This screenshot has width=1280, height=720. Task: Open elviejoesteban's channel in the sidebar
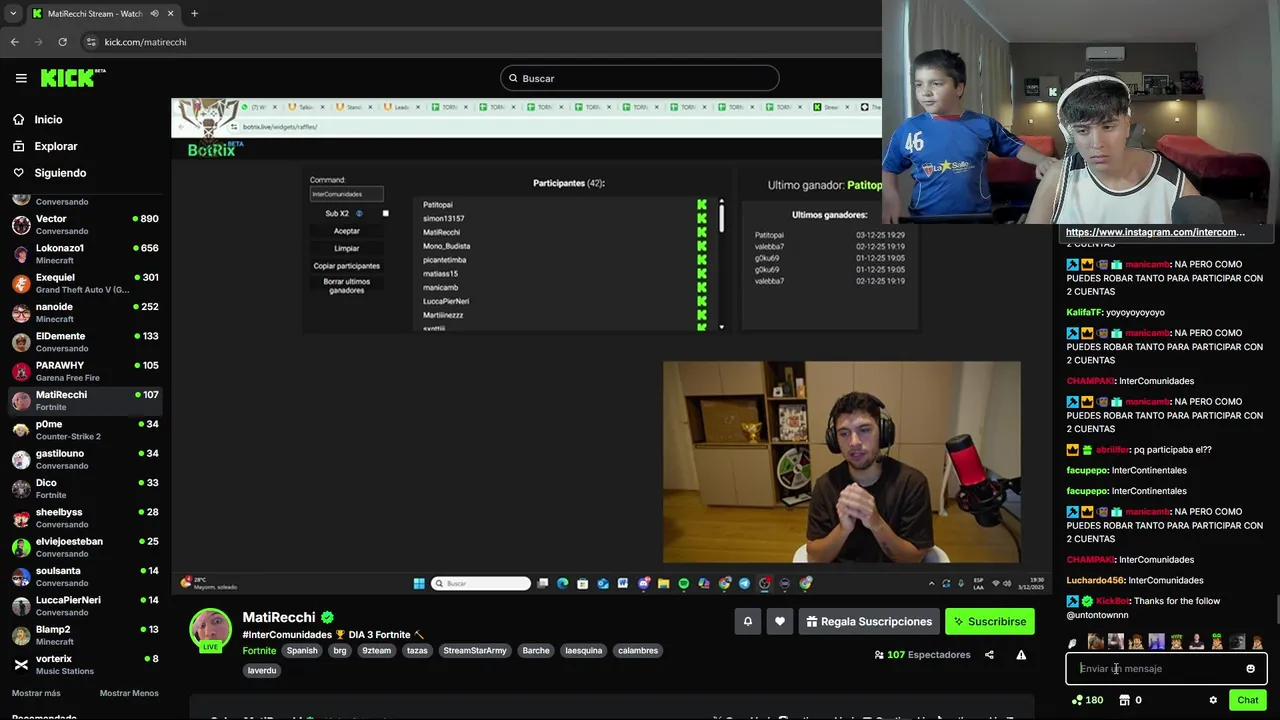coord(85,547)
